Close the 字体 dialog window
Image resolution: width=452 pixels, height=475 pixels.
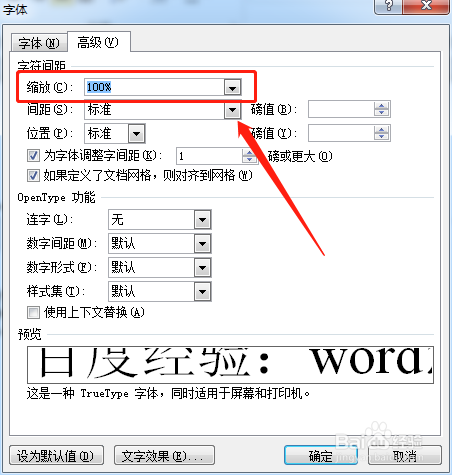[x=426, y=6]
